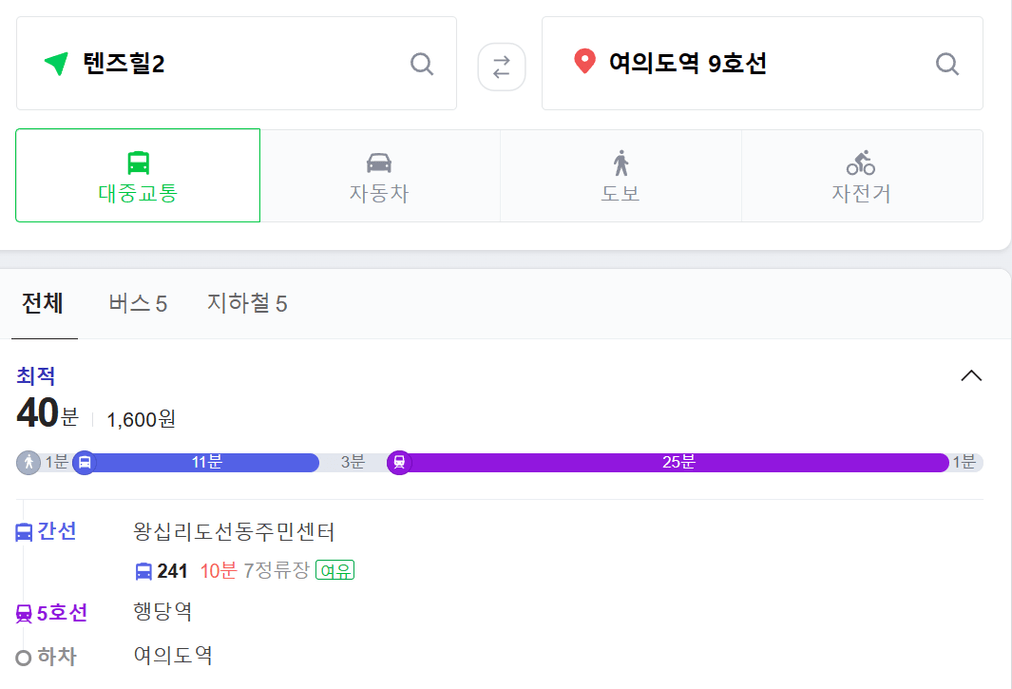The height and width of the screenshot is (689, 1012).
Task: Click the 텐즈힐2 origin input field
Action: [236, 63]
